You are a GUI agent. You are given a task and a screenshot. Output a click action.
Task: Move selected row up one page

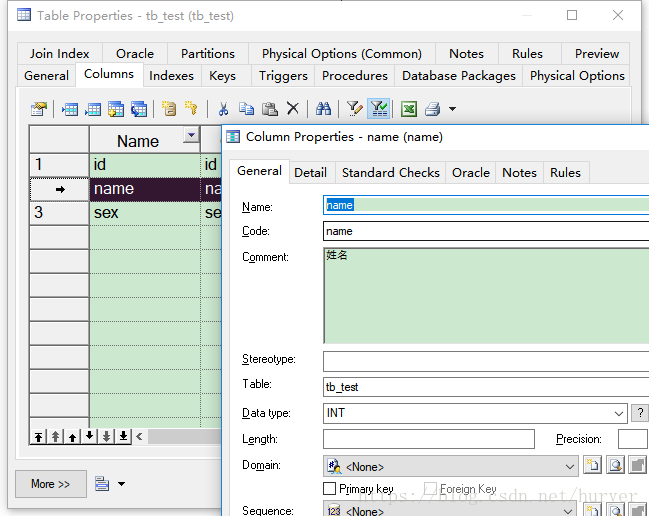[x=55, y=437]
